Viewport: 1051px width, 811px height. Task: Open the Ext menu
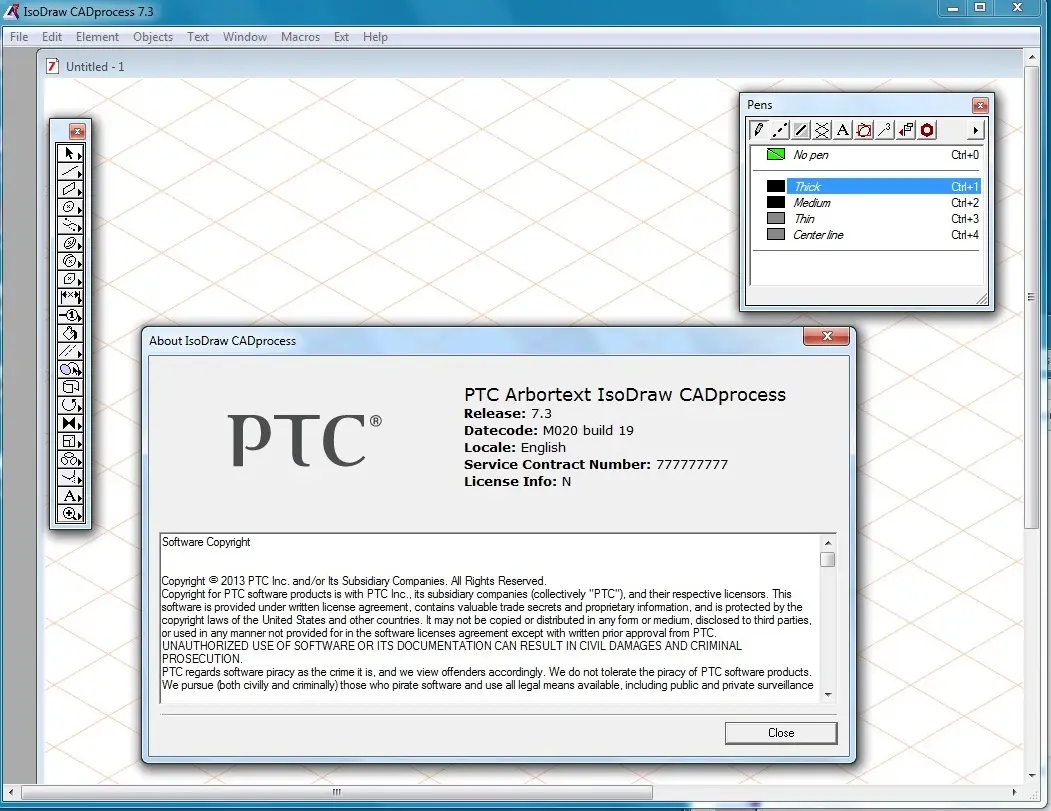tap(341, 37)
